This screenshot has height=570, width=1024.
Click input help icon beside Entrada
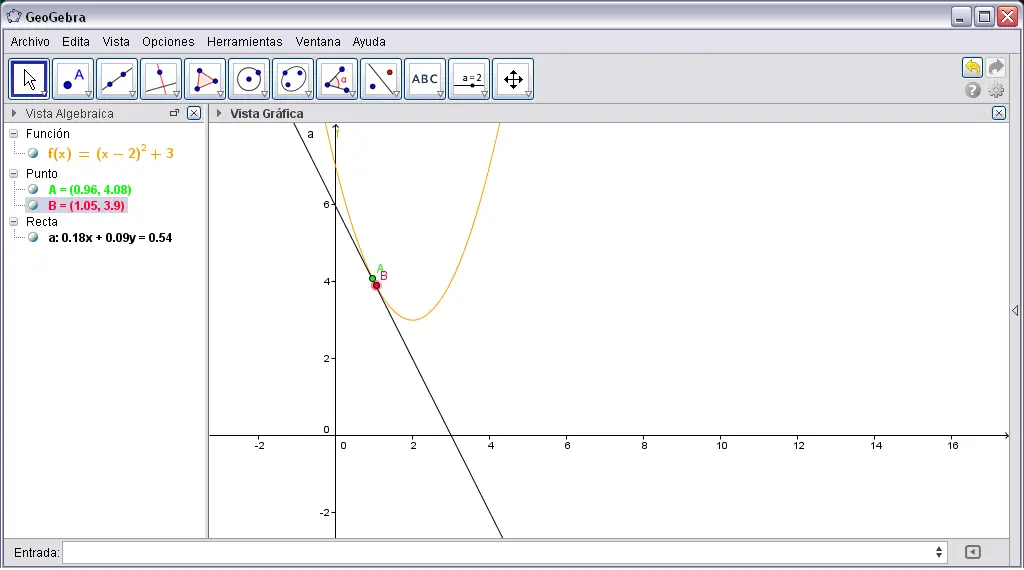(x=972, y=552)
